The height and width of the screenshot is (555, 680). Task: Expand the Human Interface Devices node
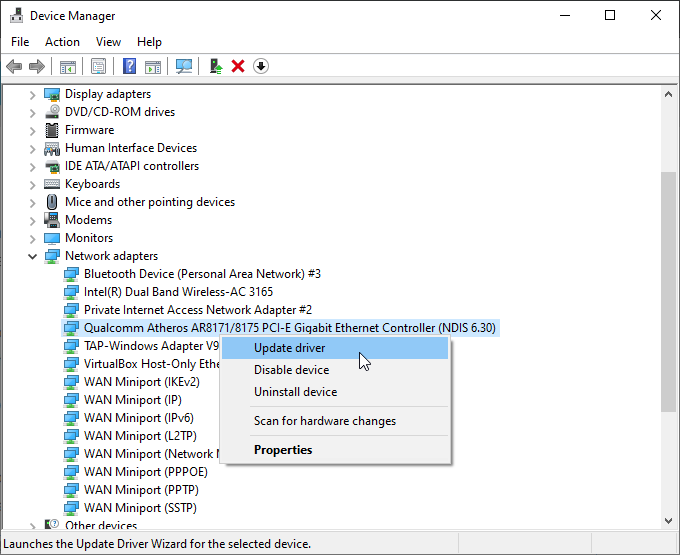tap(33, 149)
